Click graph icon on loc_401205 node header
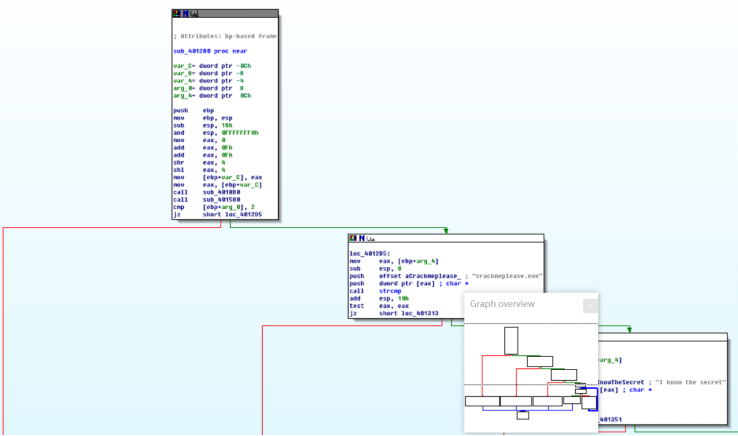Viewport: 738px width, 436px height. [x=370, y=240]
